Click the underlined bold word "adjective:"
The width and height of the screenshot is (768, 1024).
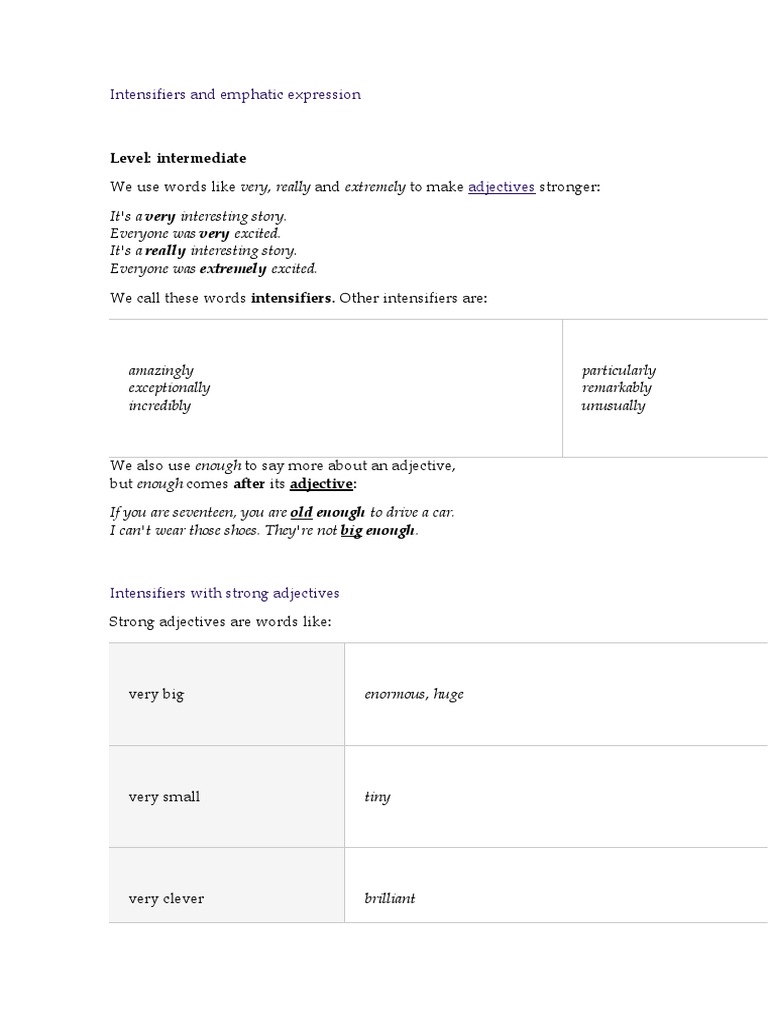[322, 484]
